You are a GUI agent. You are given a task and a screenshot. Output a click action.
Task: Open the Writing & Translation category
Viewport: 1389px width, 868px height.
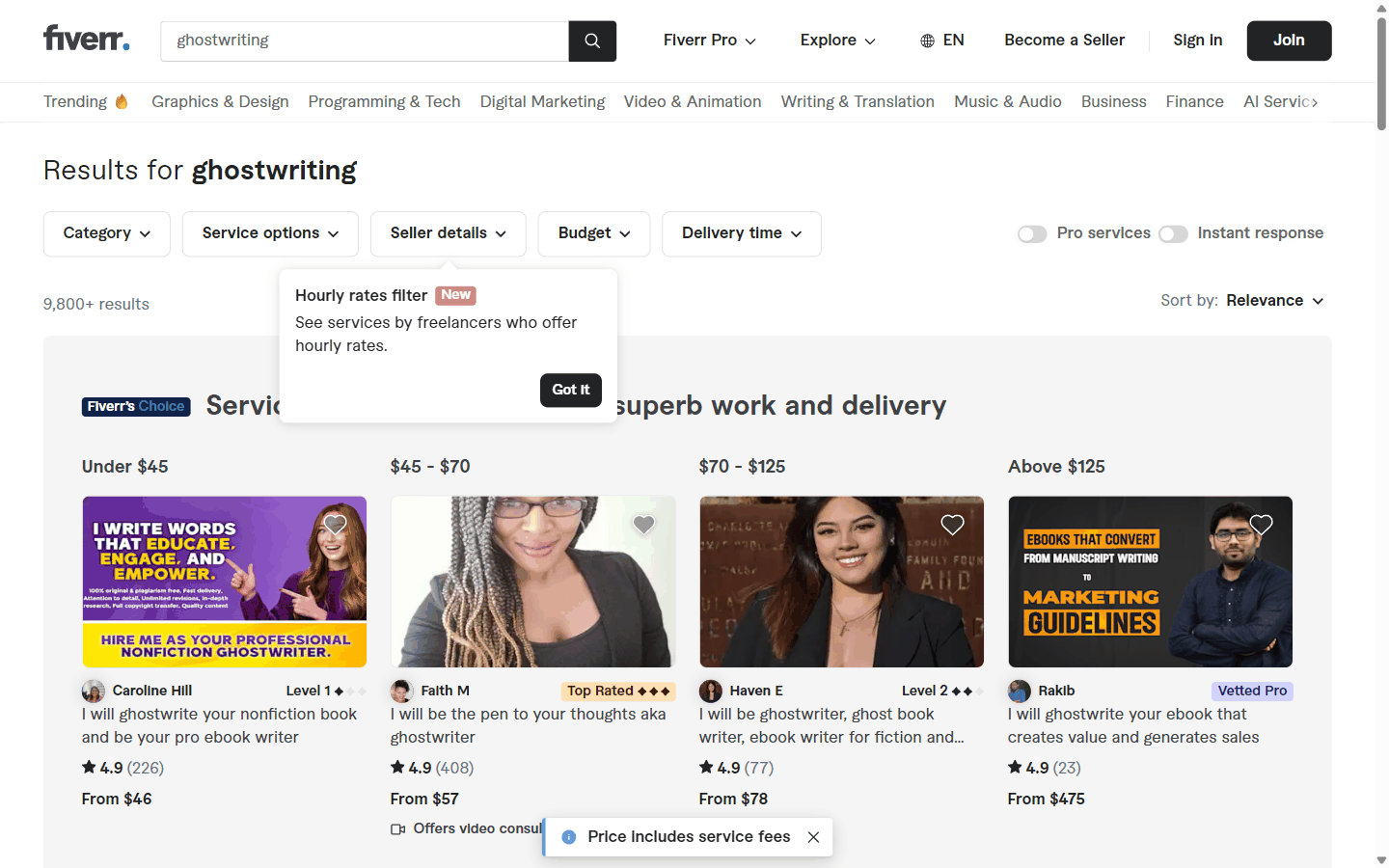[858, 101]
